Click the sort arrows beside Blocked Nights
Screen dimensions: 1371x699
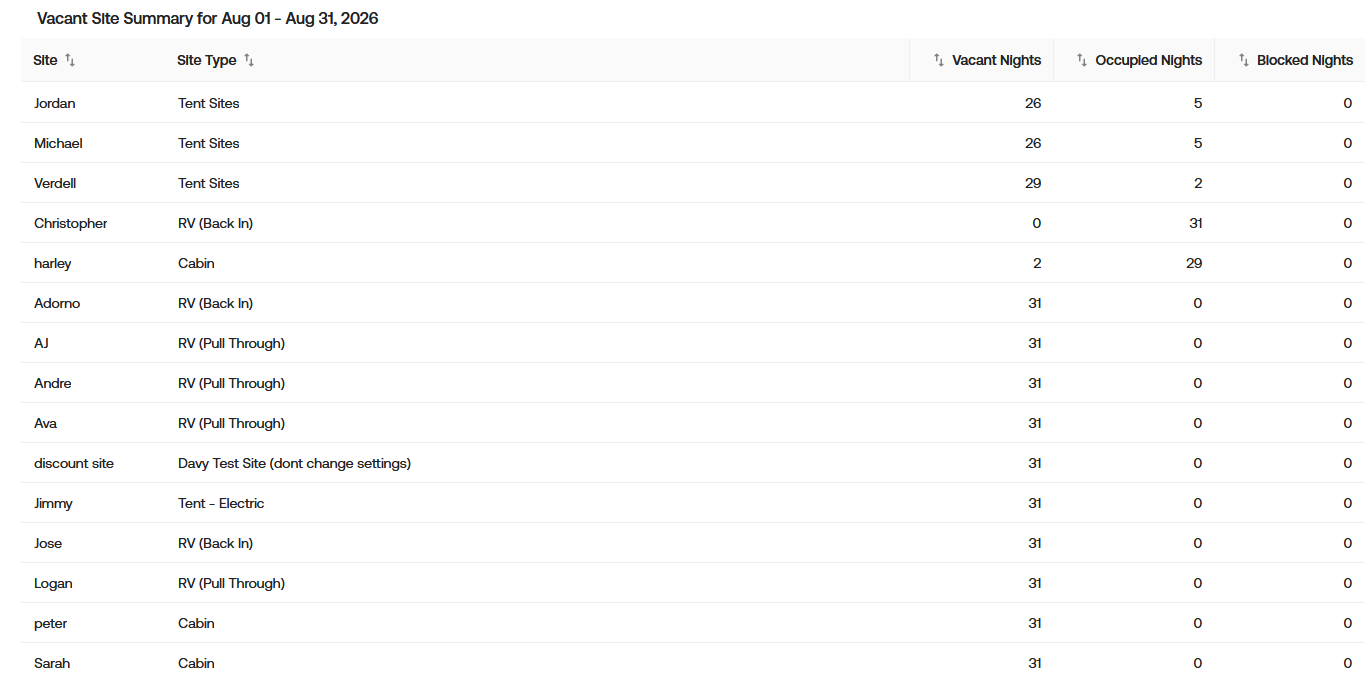1243,60
